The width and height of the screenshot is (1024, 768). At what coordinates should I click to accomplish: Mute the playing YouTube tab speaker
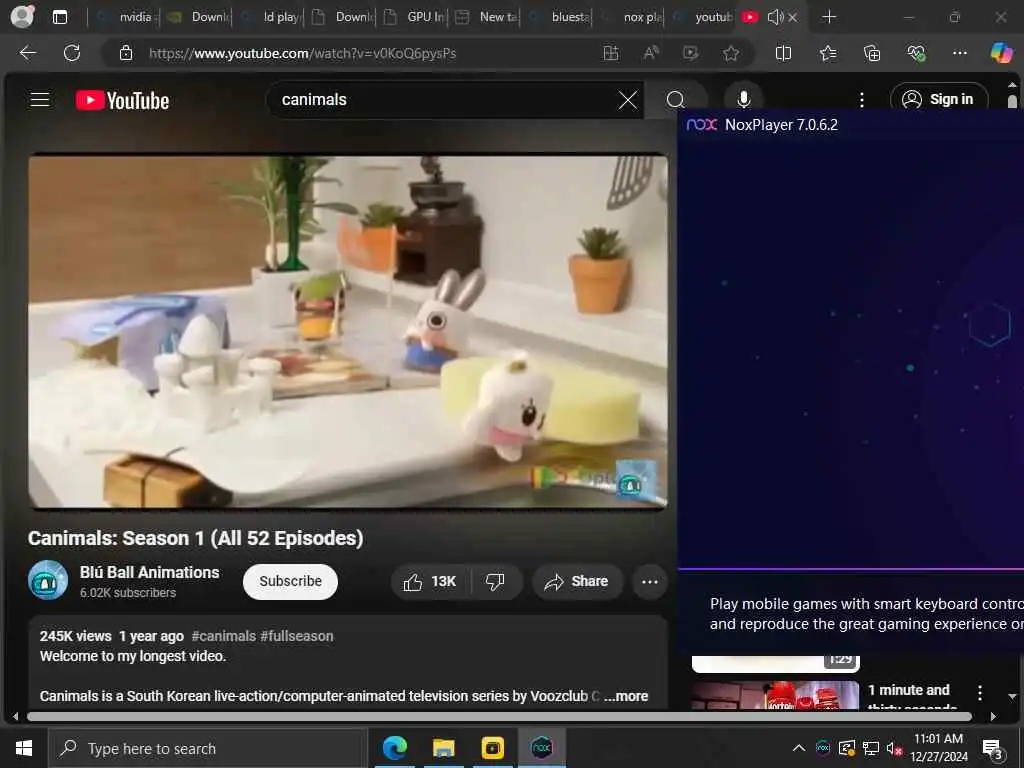click(775, 17)
